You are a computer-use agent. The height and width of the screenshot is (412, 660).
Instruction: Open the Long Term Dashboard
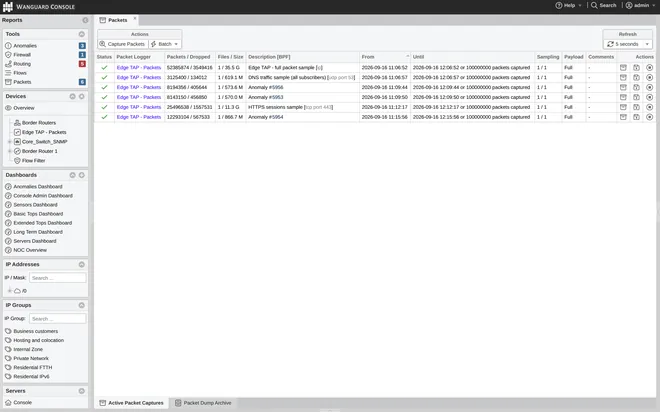pos(37,232)
